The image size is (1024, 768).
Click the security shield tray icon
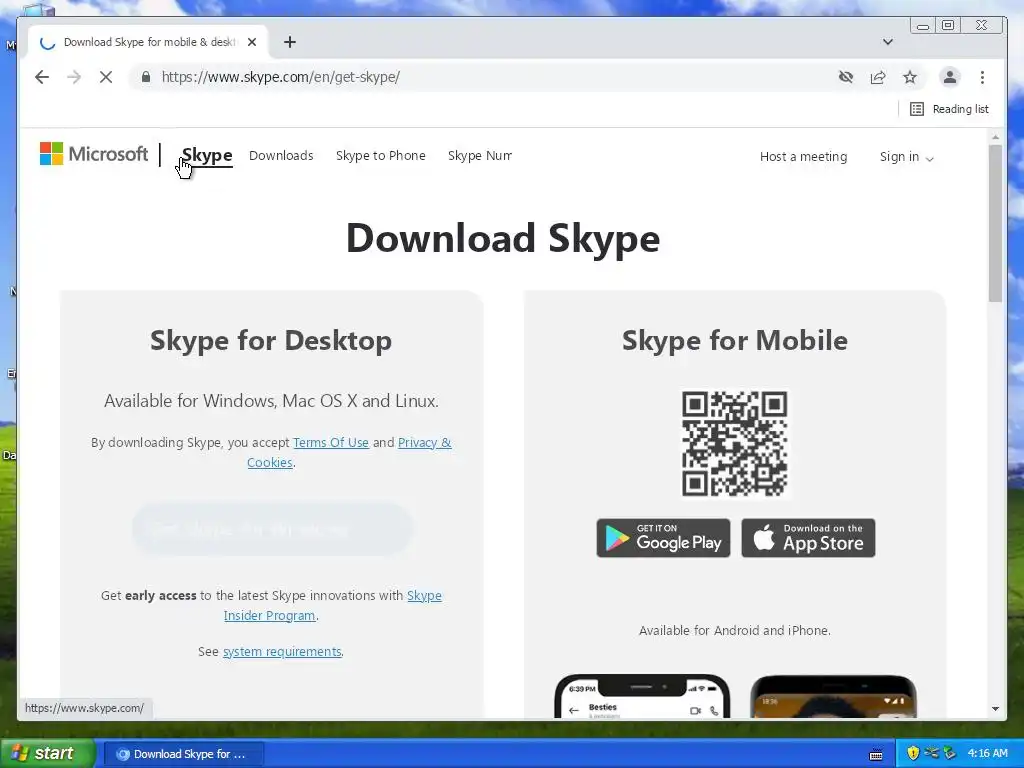coord(913,753)
